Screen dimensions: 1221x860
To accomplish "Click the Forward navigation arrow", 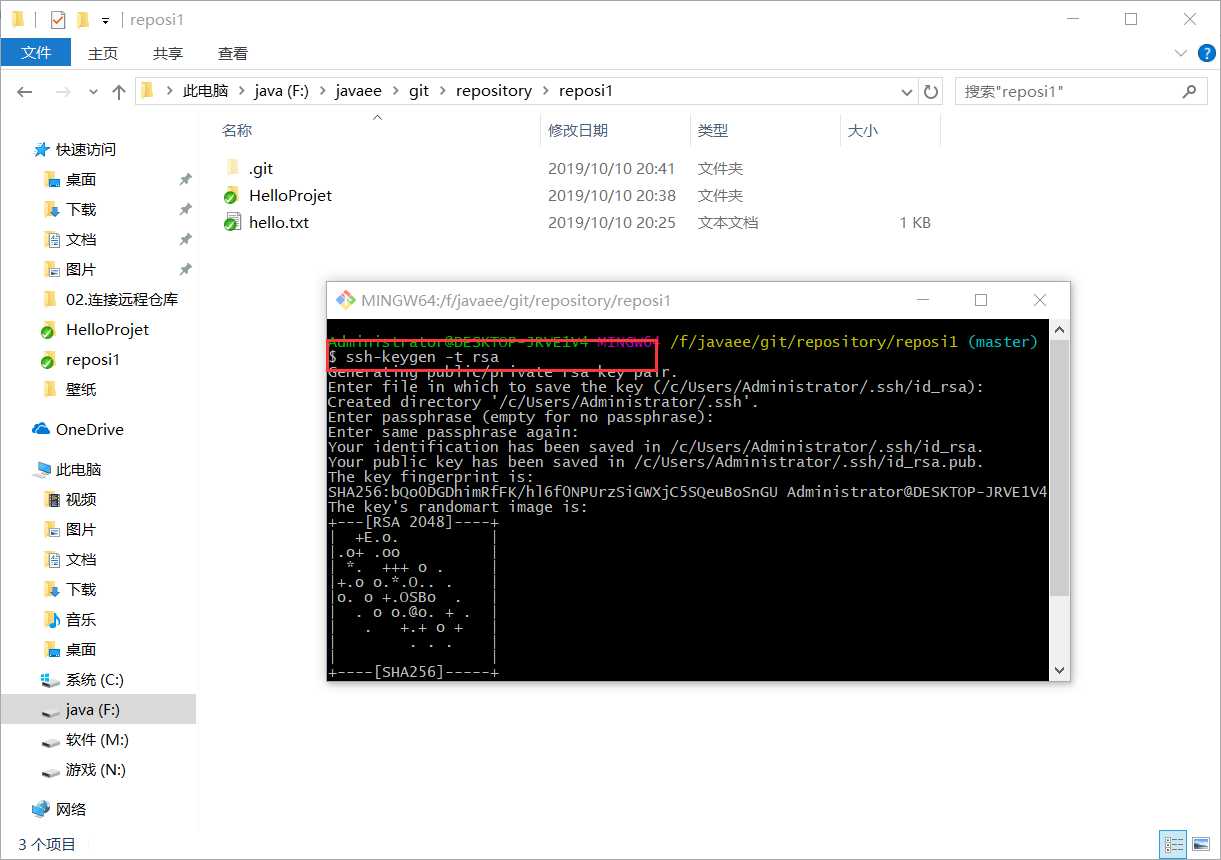I will point(63,91).
